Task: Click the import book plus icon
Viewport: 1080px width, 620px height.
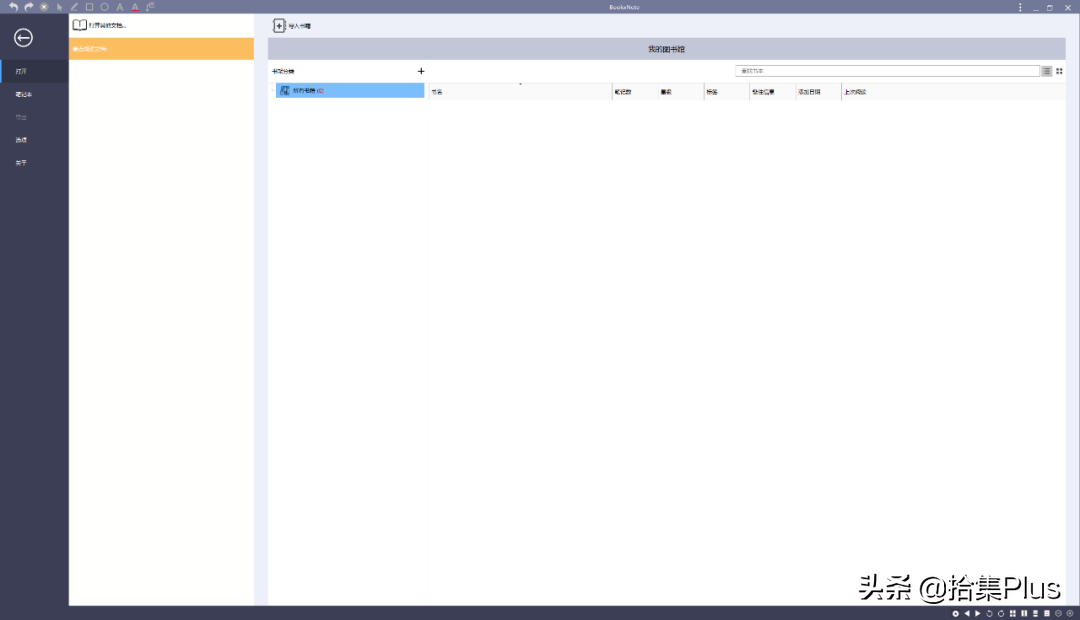Action: pyautogui.click(x=279, y=25)
